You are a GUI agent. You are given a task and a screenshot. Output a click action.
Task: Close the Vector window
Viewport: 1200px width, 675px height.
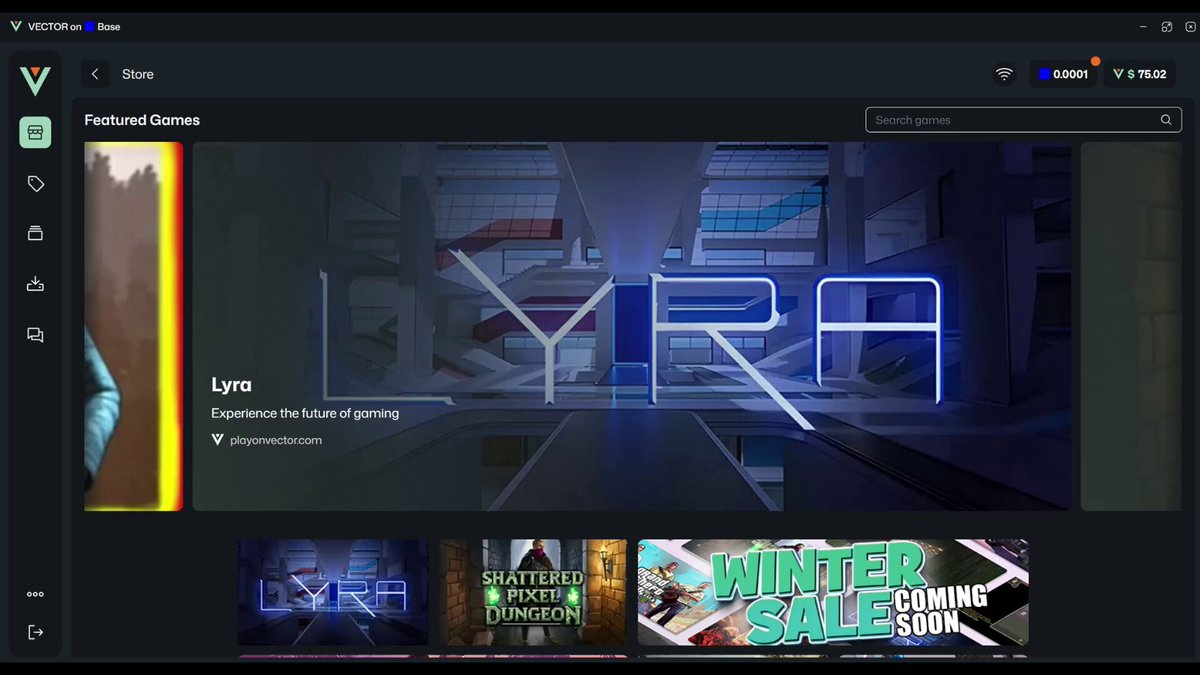click(x=1190, y=27)
